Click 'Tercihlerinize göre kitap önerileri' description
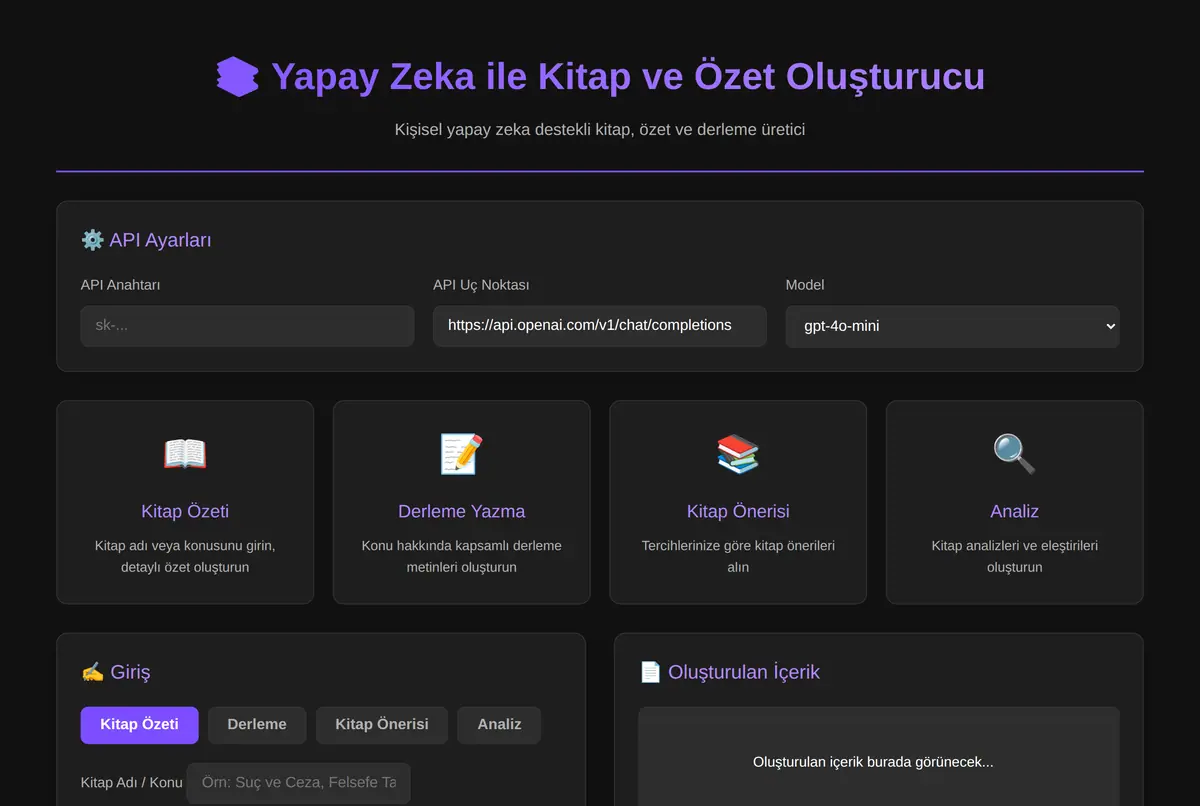 [x=738, y=557]
